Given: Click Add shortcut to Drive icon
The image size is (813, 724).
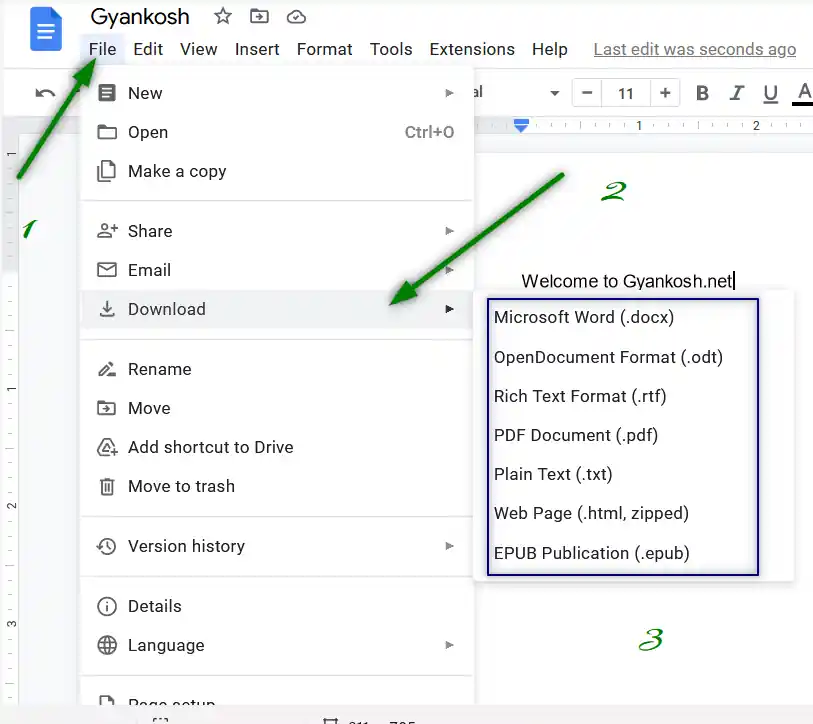Looking at the screenshot, I should click(107, 447).
